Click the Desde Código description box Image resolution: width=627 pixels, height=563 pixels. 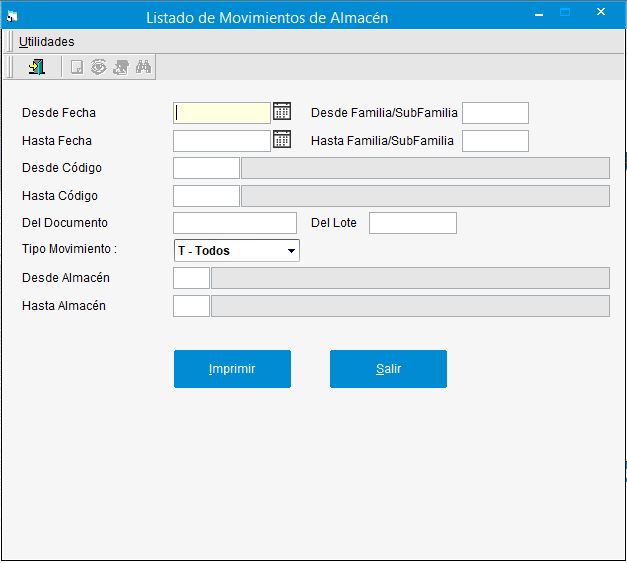pos(425,168)
